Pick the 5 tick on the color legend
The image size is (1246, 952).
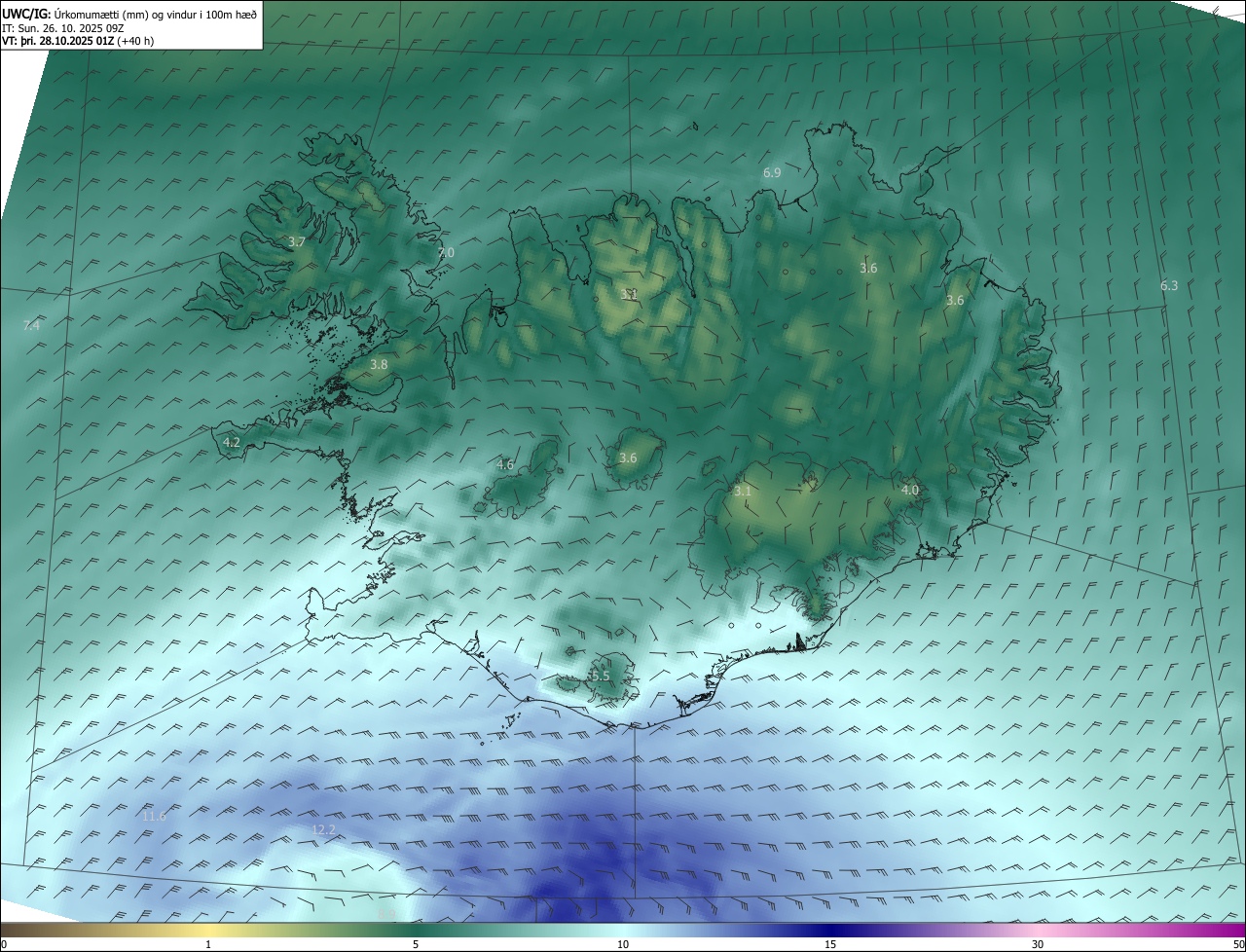[x=416, y=944]
